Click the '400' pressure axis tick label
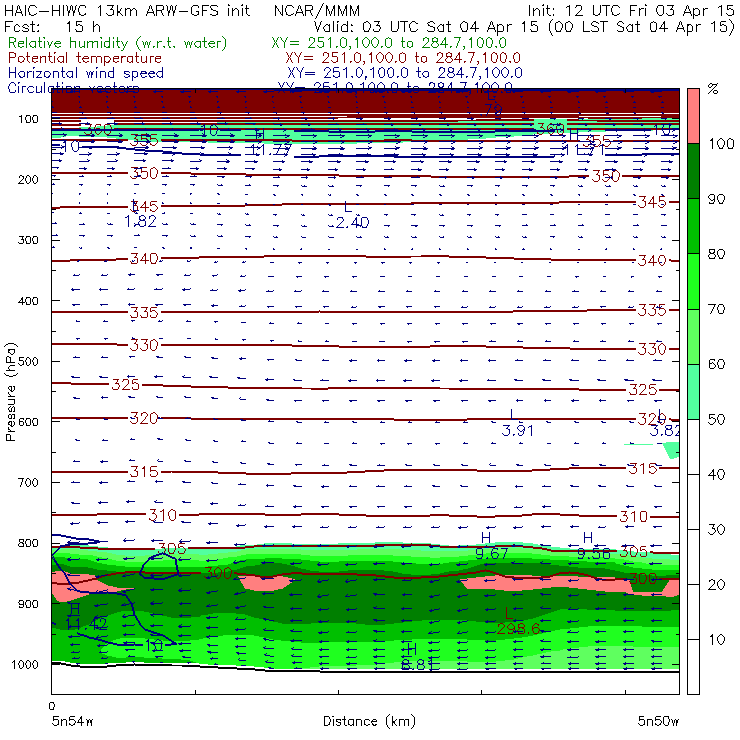 tap(28, 301)
